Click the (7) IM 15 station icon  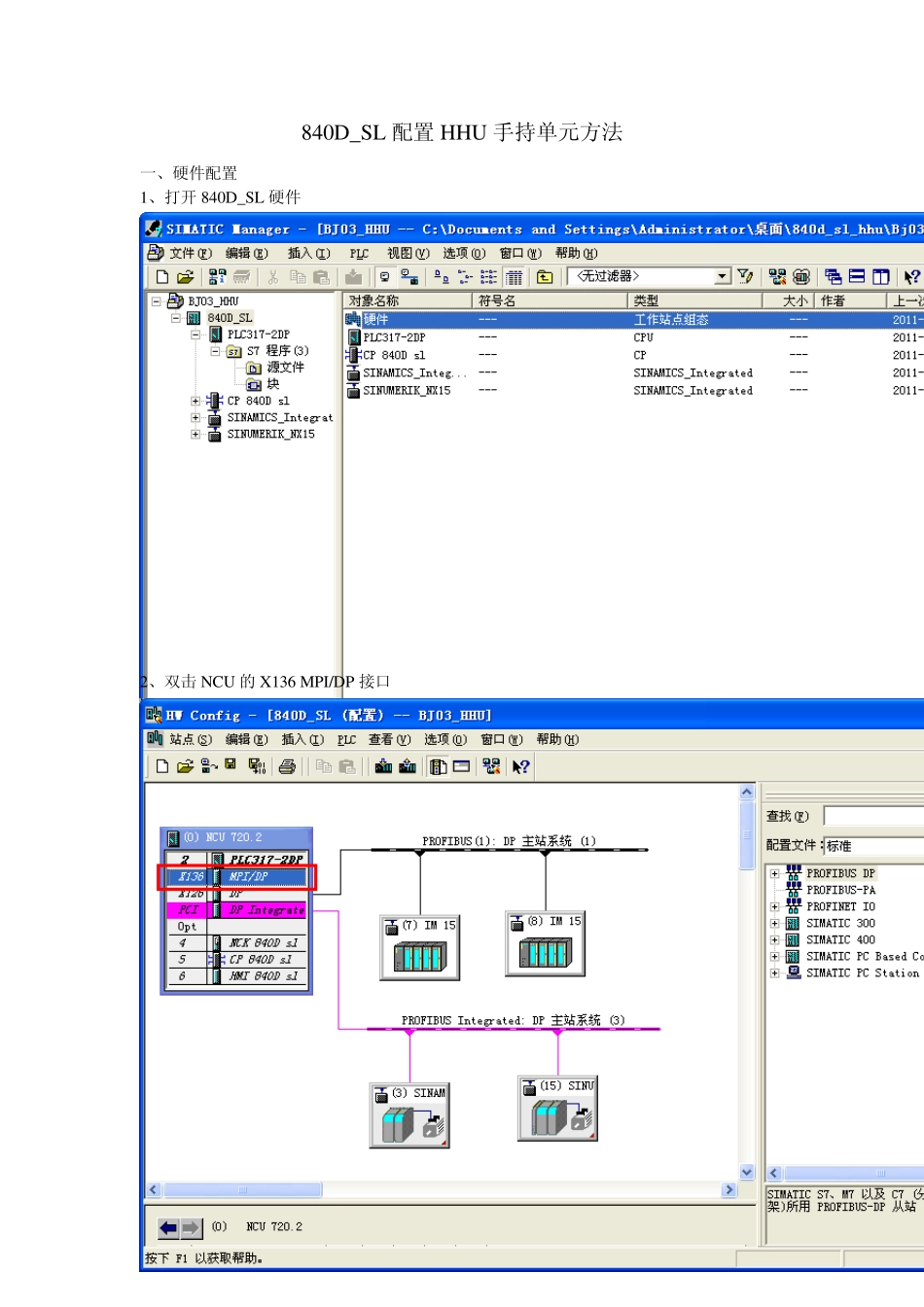tap(419, 947)
